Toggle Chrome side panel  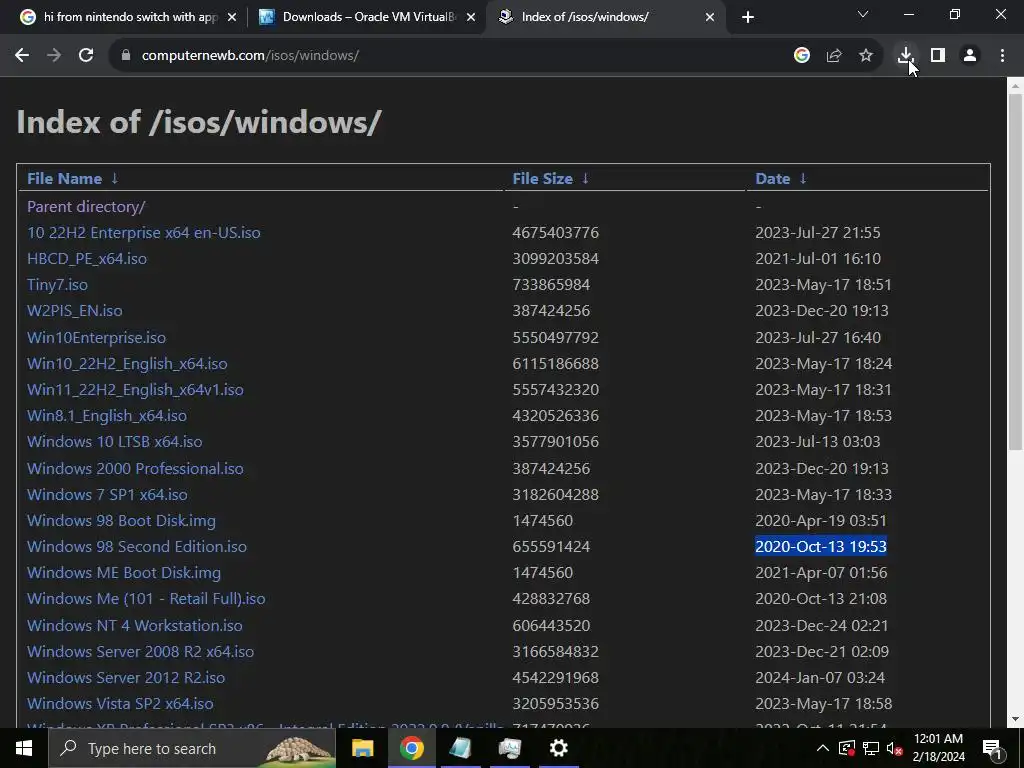(938, 56)
